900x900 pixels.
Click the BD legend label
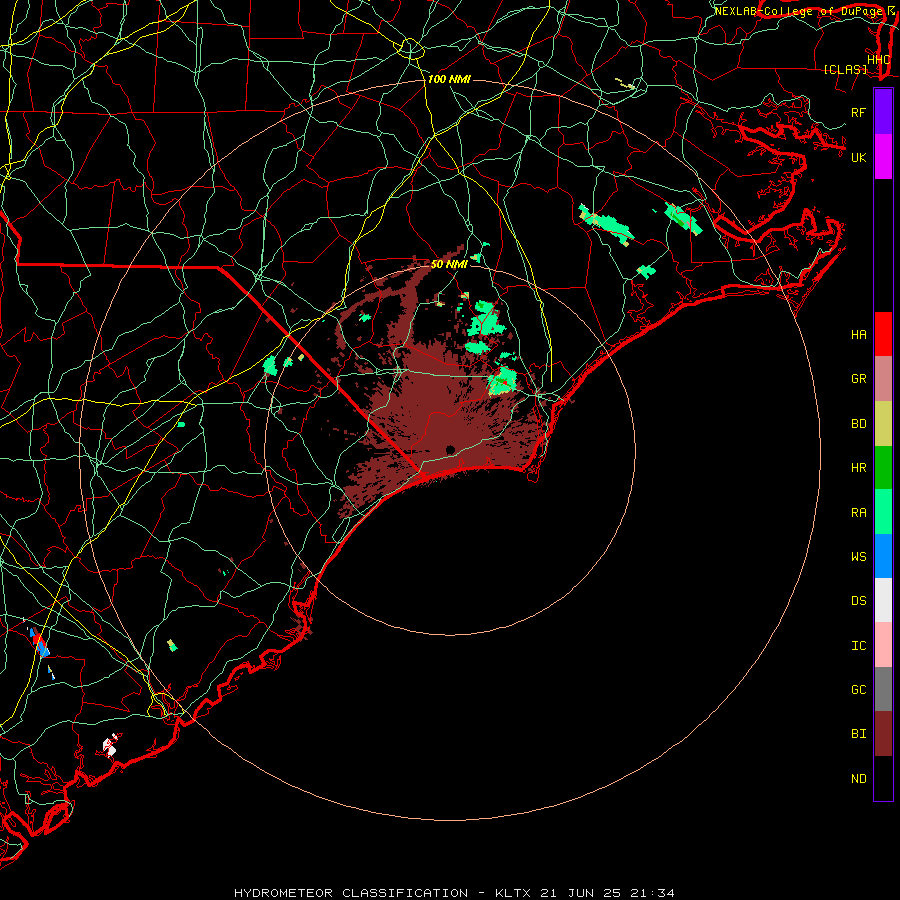(858, 424)
